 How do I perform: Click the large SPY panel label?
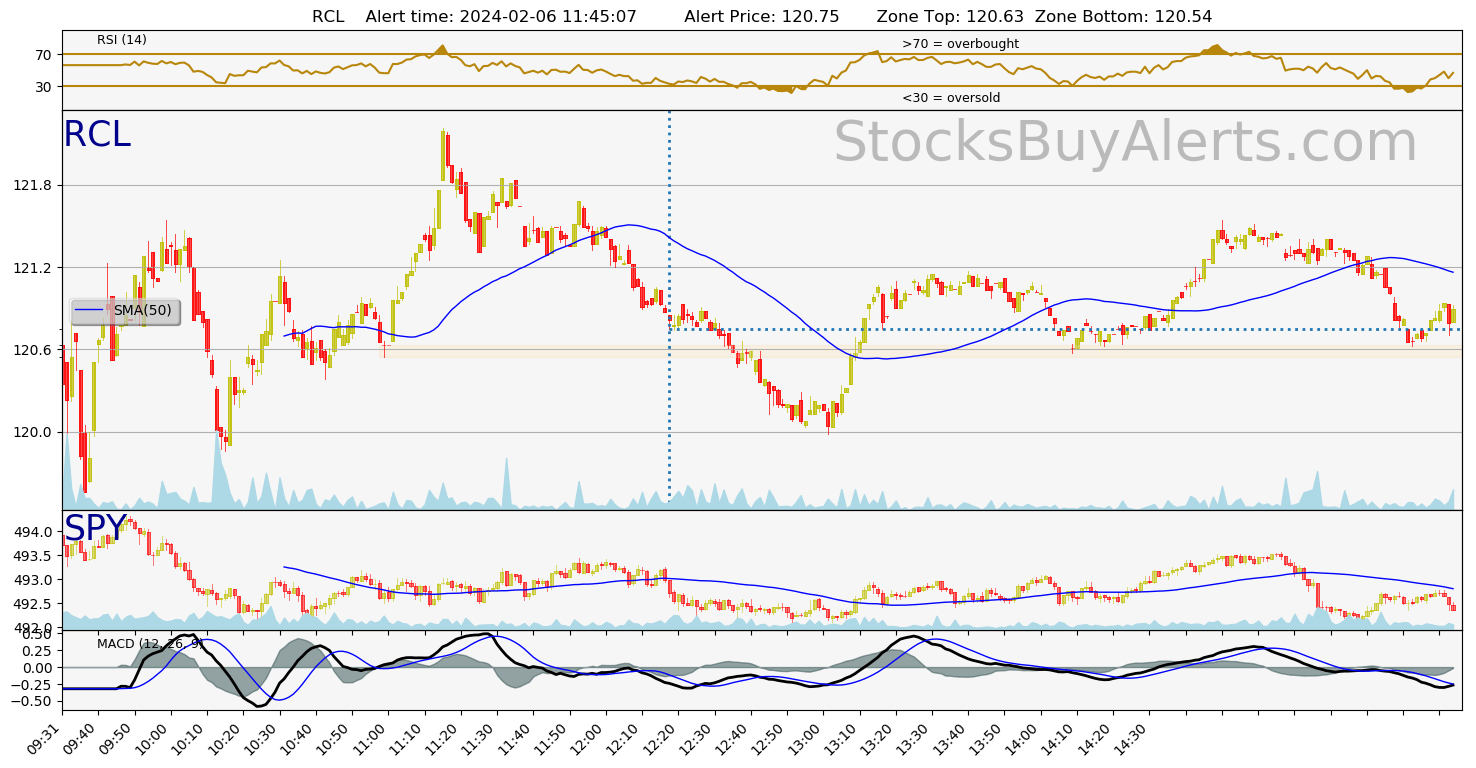click(96, 529)
